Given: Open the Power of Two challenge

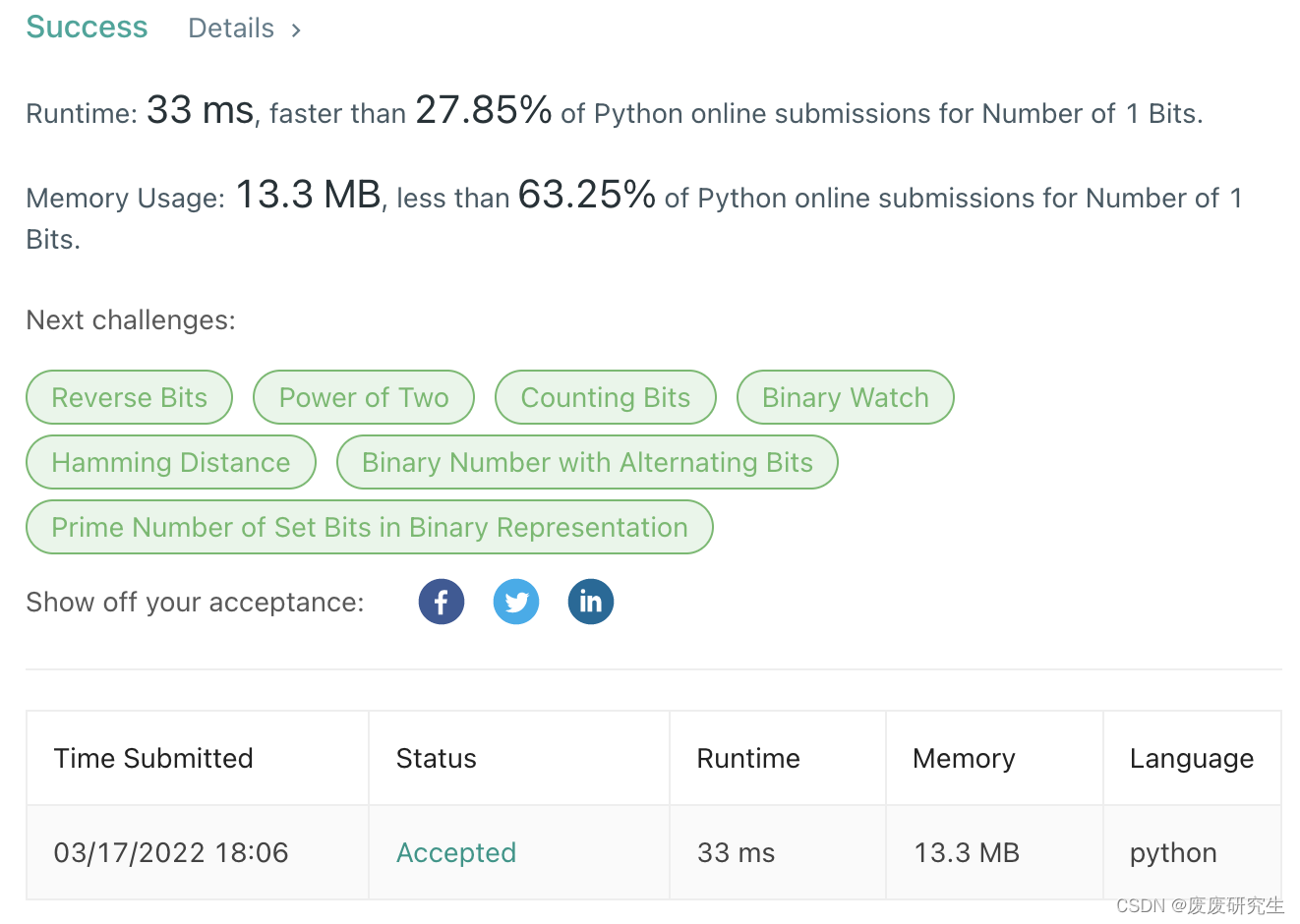Looking at the screenshot, I should [x=363, y=397].
